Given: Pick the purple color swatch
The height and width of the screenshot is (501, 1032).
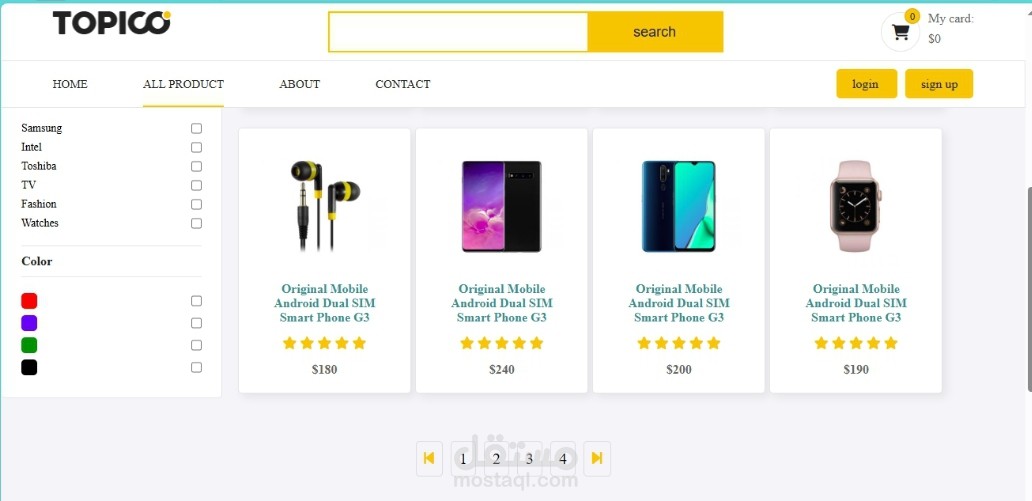Looking at the screenshot, I should 29,323.
